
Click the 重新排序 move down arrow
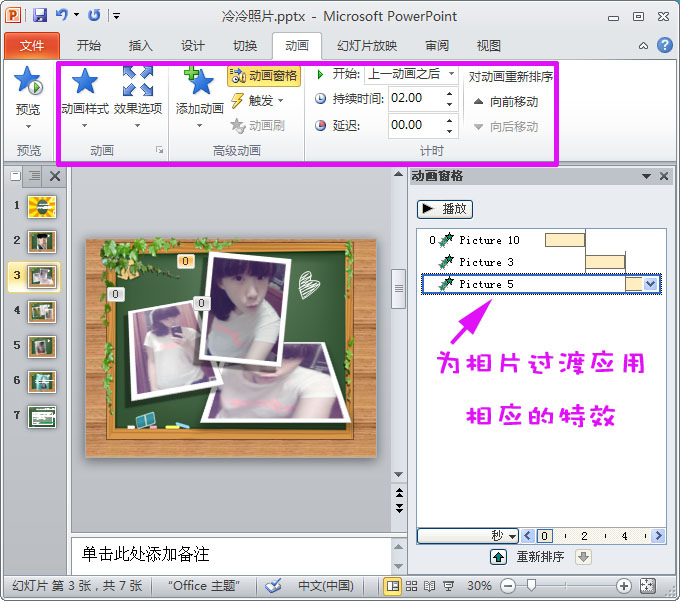click(x=584, y=557)
